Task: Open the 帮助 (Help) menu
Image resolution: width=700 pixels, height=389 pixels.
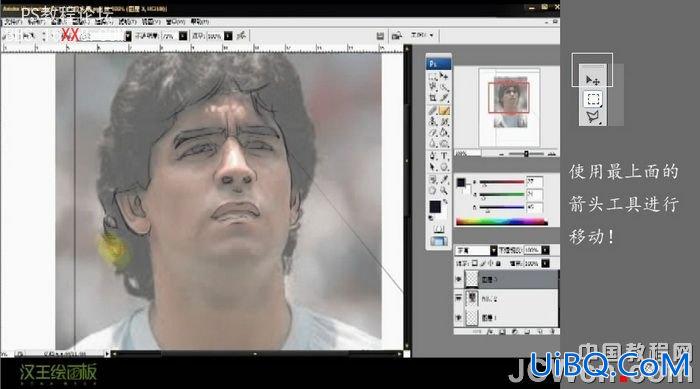Action: pyautogui.click(x=200, y=21)
